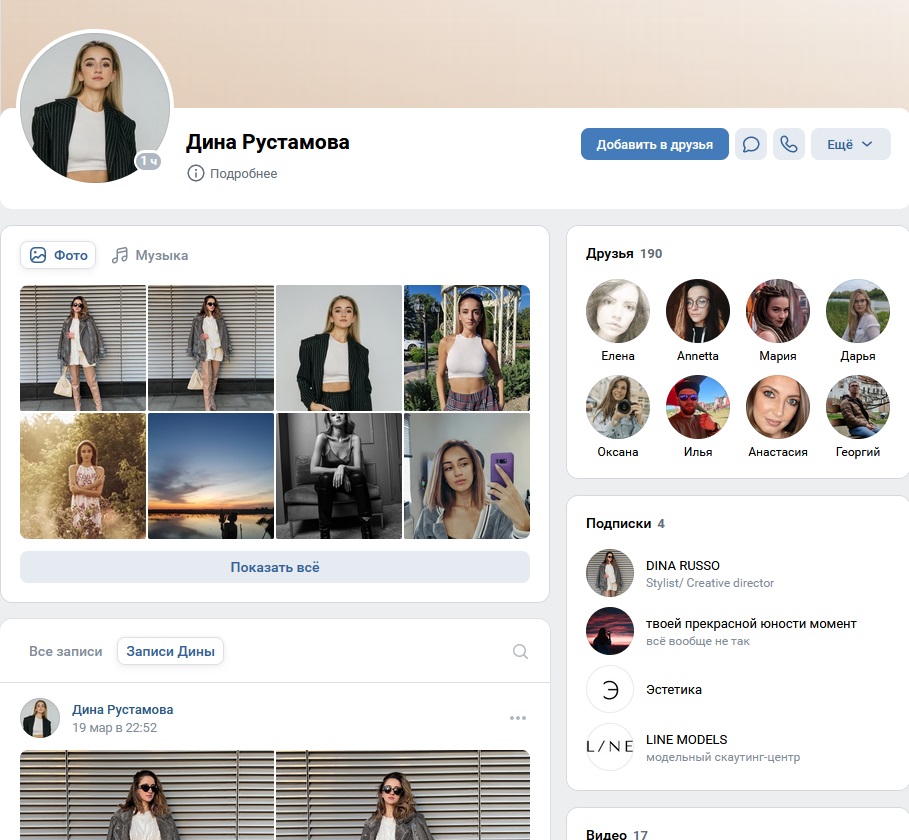
Task: Open DINA RUSSO community avatar
Action: pyautogui.click(x=609, y=573)
